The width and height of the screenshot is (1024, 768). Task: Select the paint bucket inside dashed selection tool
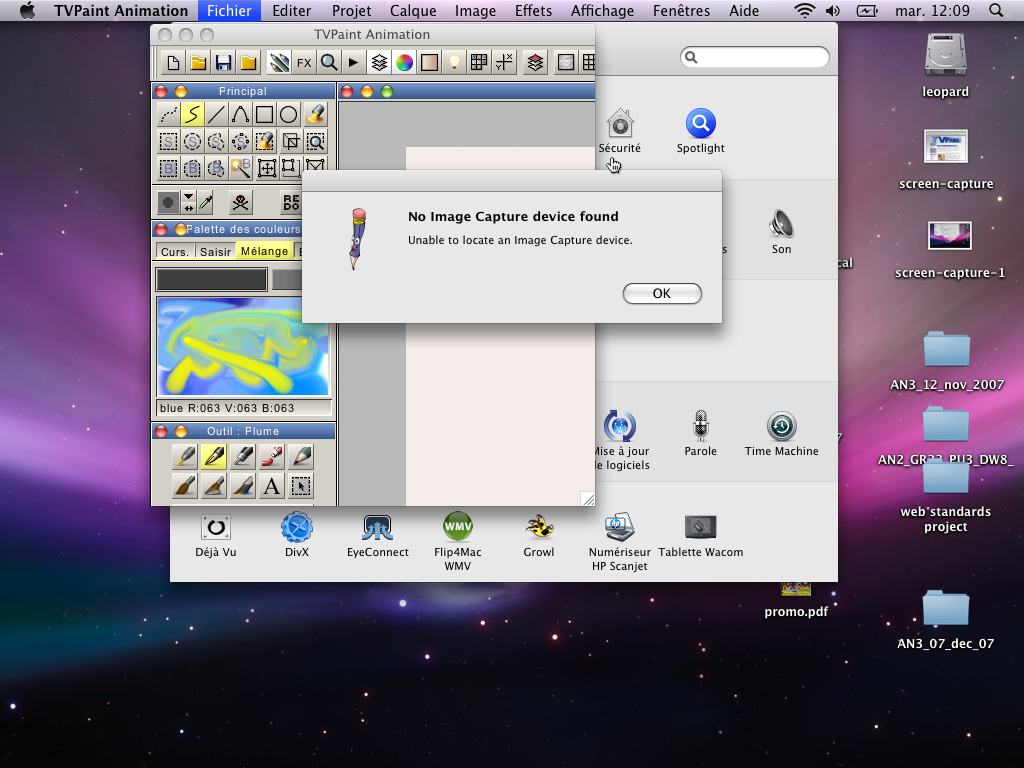click(x=264, y=141)
